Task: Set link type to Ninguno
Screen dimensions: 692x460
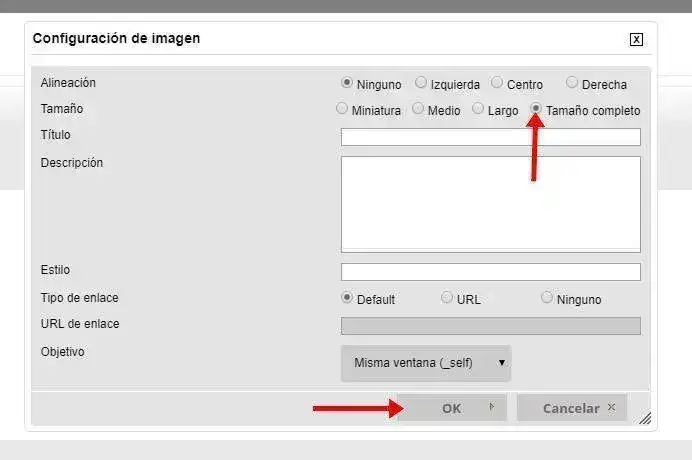Action: click(x=547, y=298)
